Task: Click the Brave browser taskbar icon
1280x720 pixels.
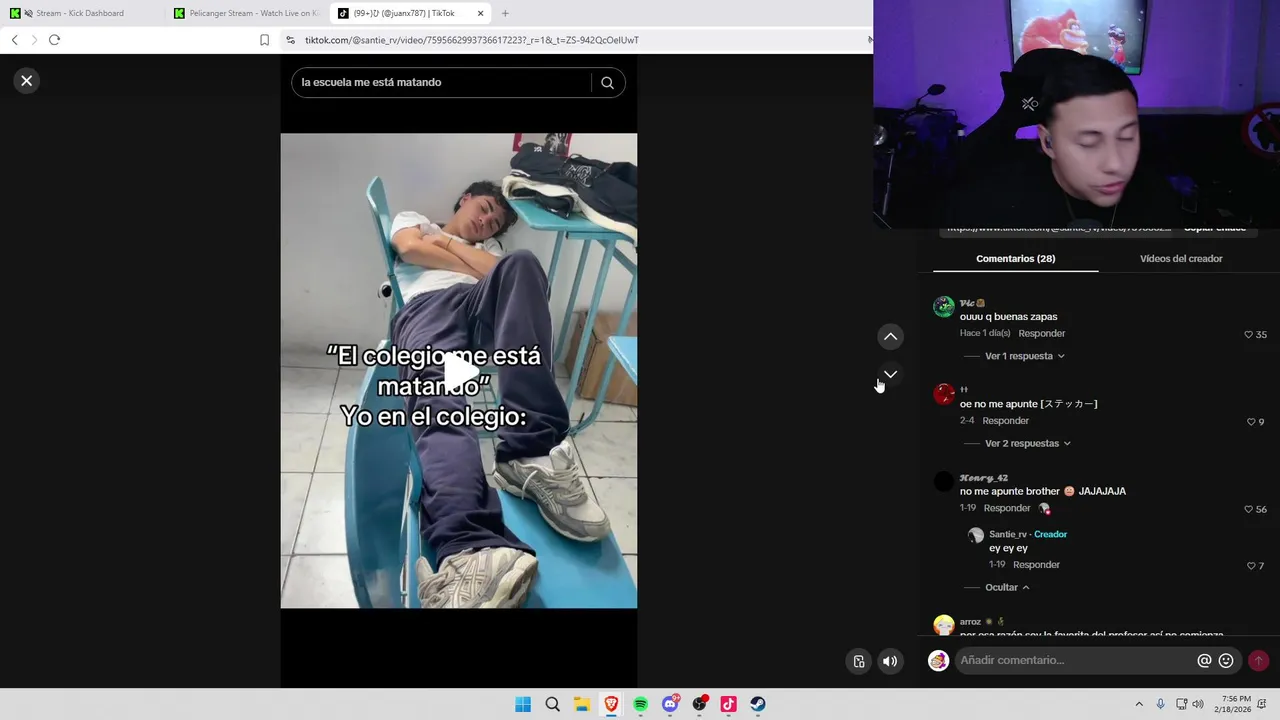Action: pyautogui.click(x=611, y=704)
